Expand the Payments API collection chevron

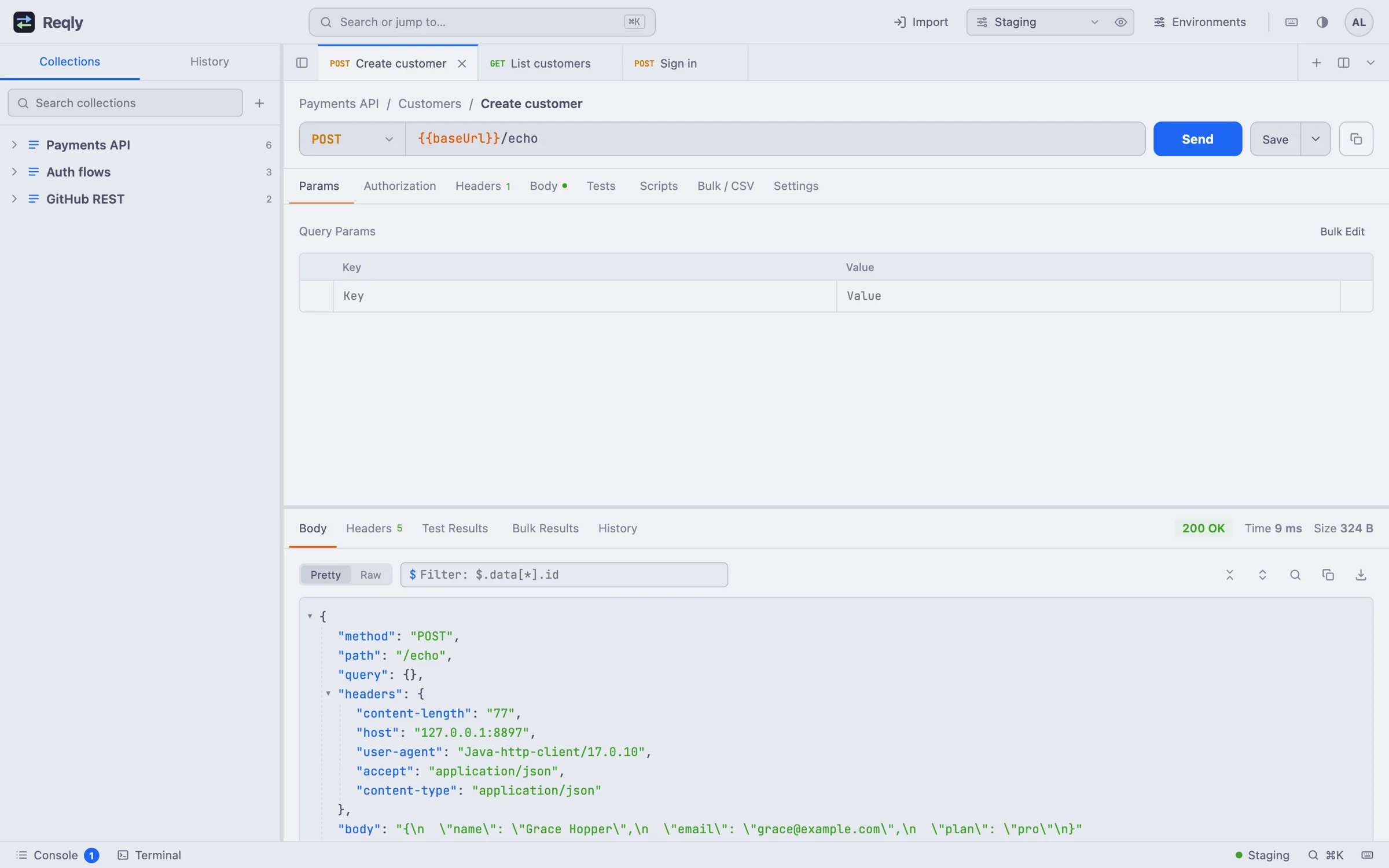coord(14,145)
